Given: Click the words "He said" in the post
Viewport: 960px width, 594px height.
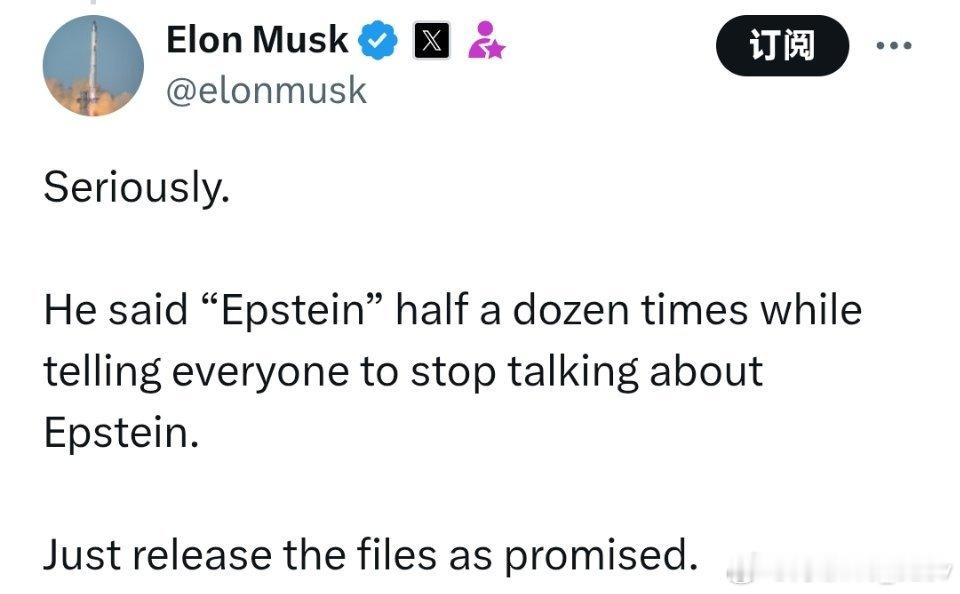Looking at the screenshot, I should [116, 309].
